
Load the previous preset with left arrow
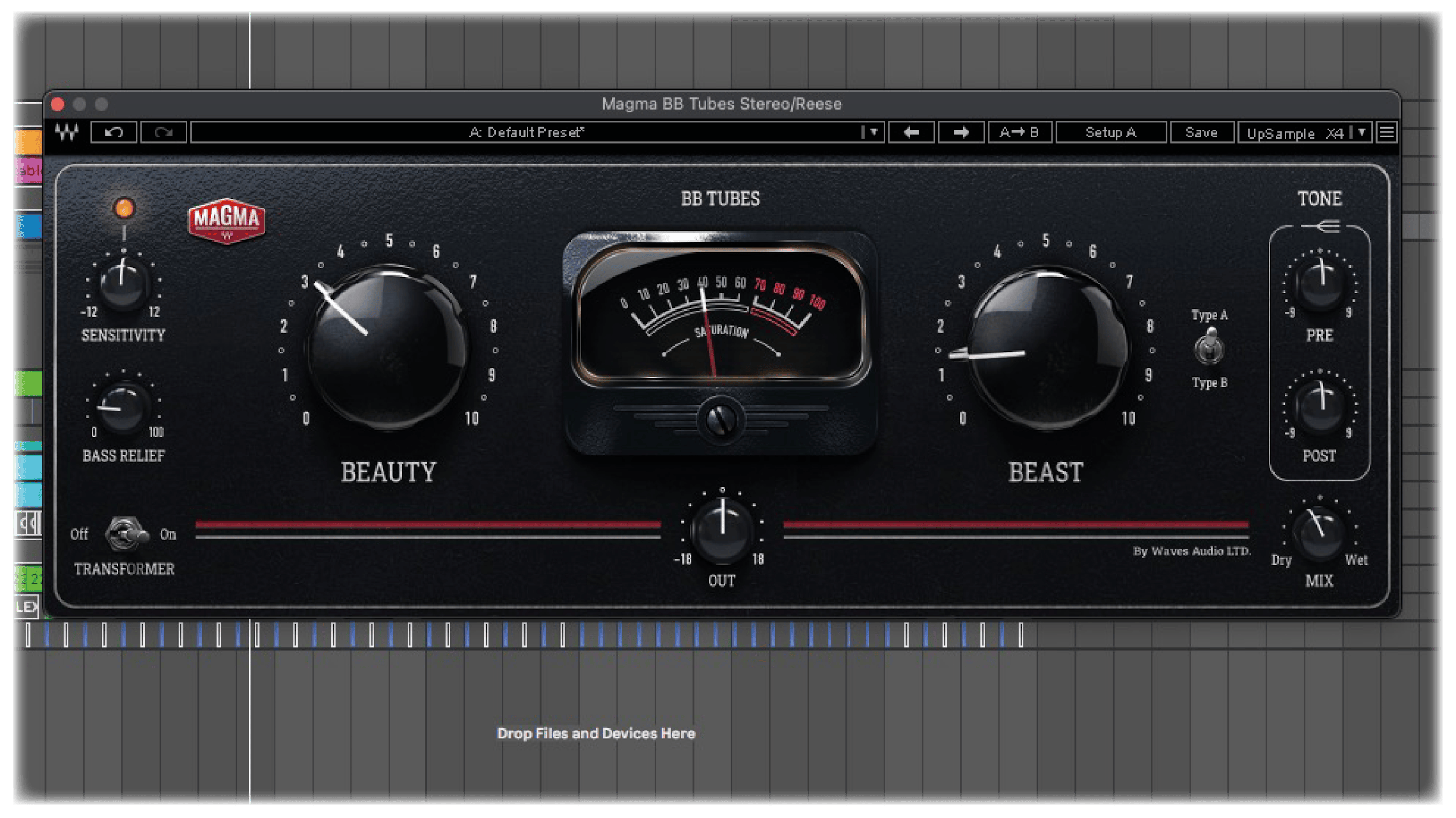(911, 132)
